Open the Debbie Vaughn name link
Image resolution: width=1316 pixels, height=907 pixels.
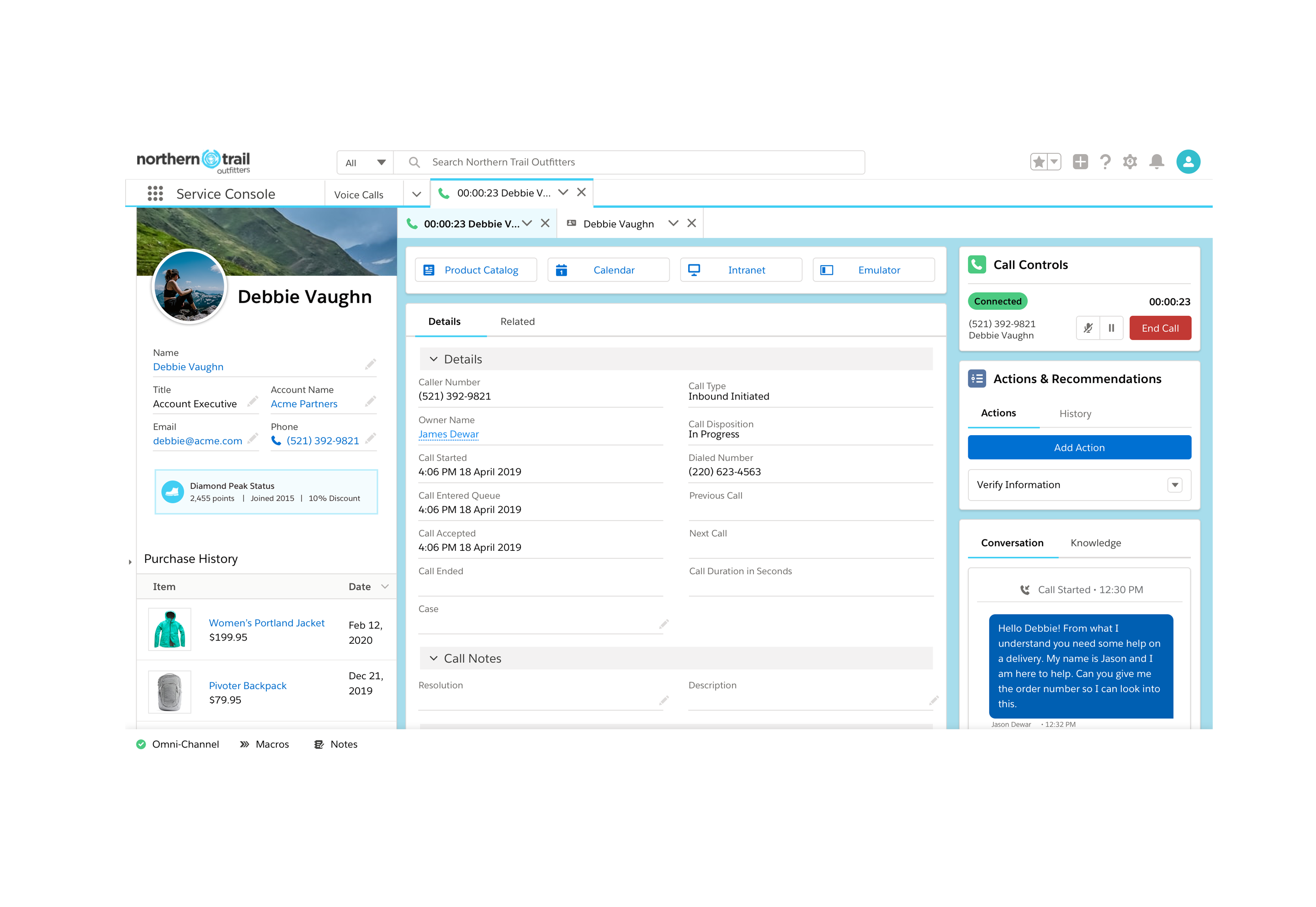click(188, 367)
